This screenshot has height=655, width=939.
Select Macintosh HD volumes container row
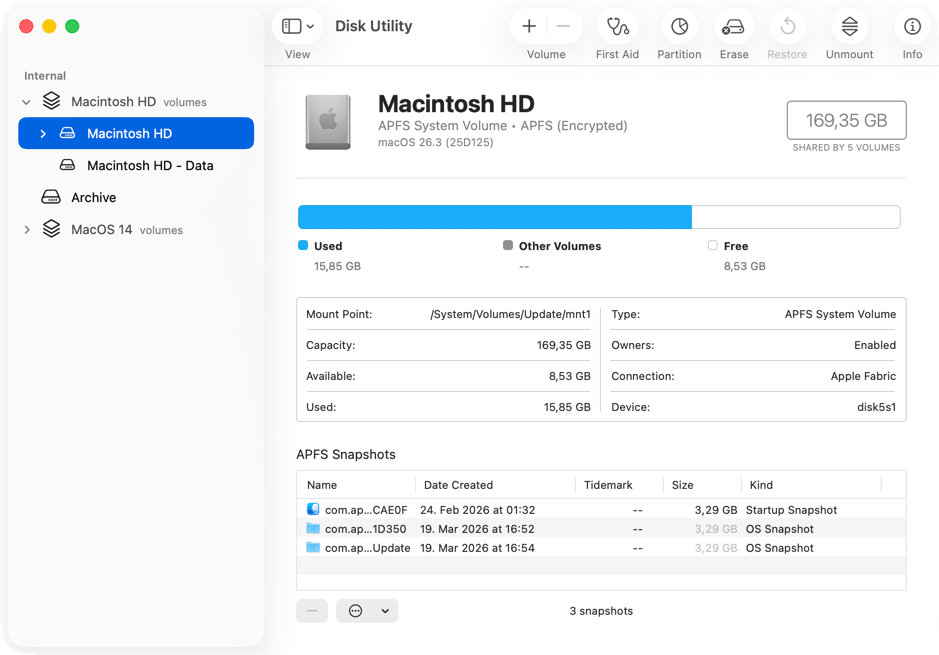pos(136,101)
